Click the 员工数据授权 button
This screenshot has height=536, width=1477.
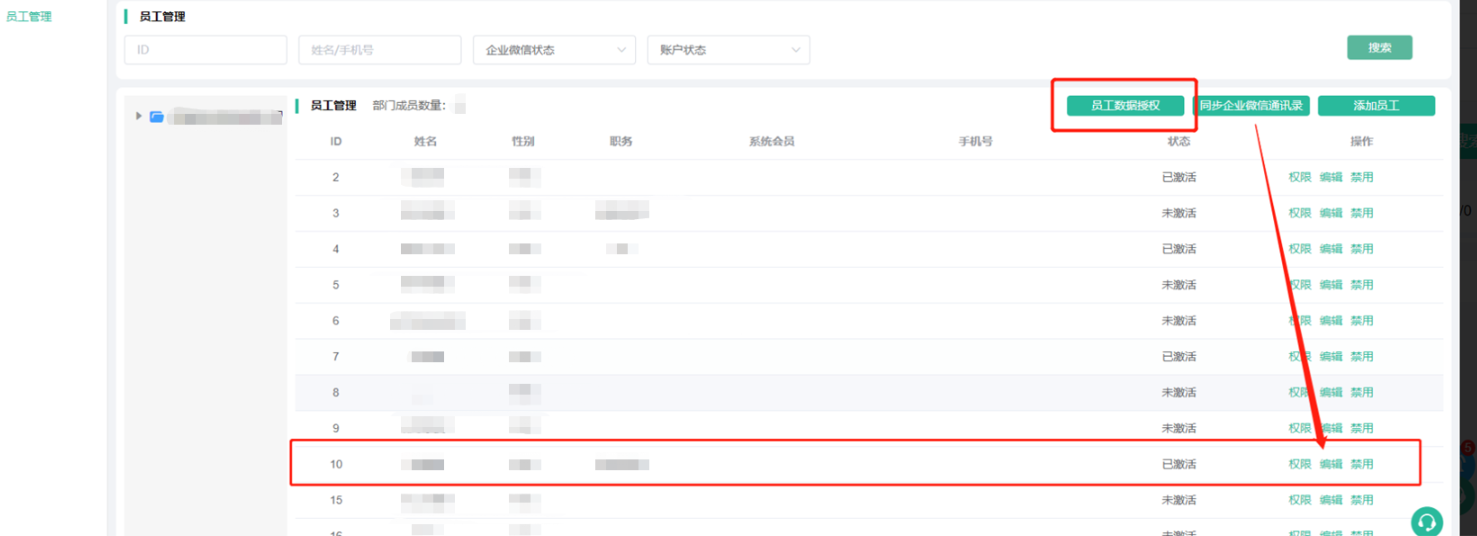coord(1125,106)
